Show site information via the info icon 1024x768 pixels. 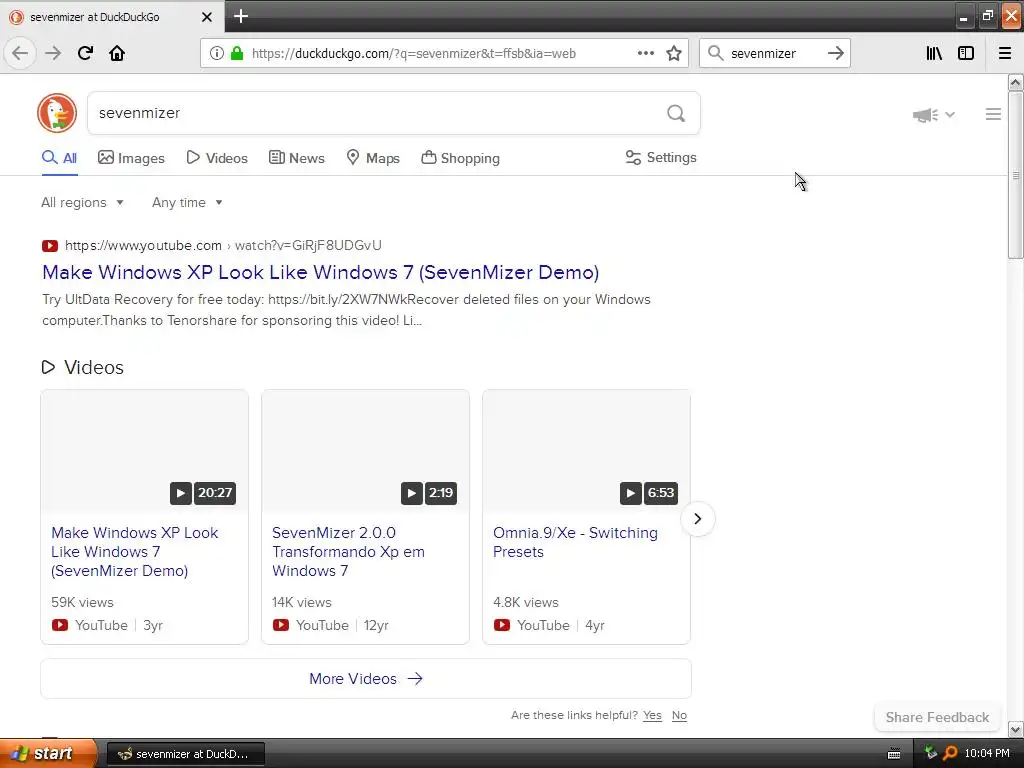click(217, 54)
